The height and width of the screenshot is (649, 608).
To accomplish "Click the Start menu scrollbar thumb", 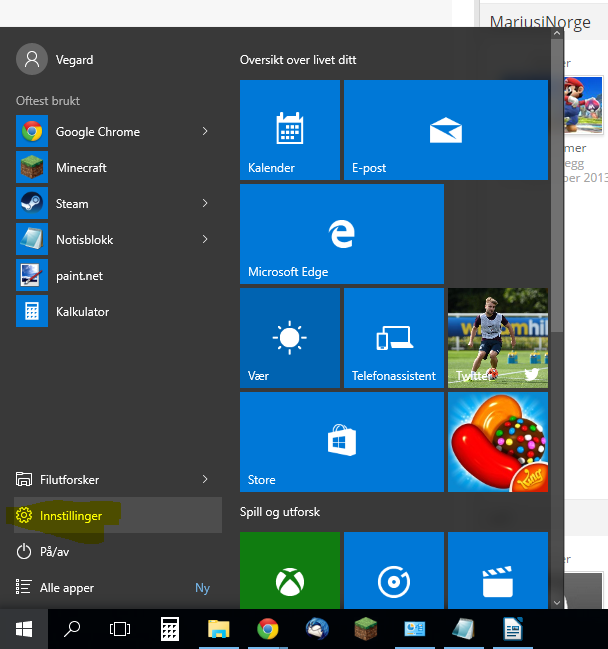I will coord(557,185).
